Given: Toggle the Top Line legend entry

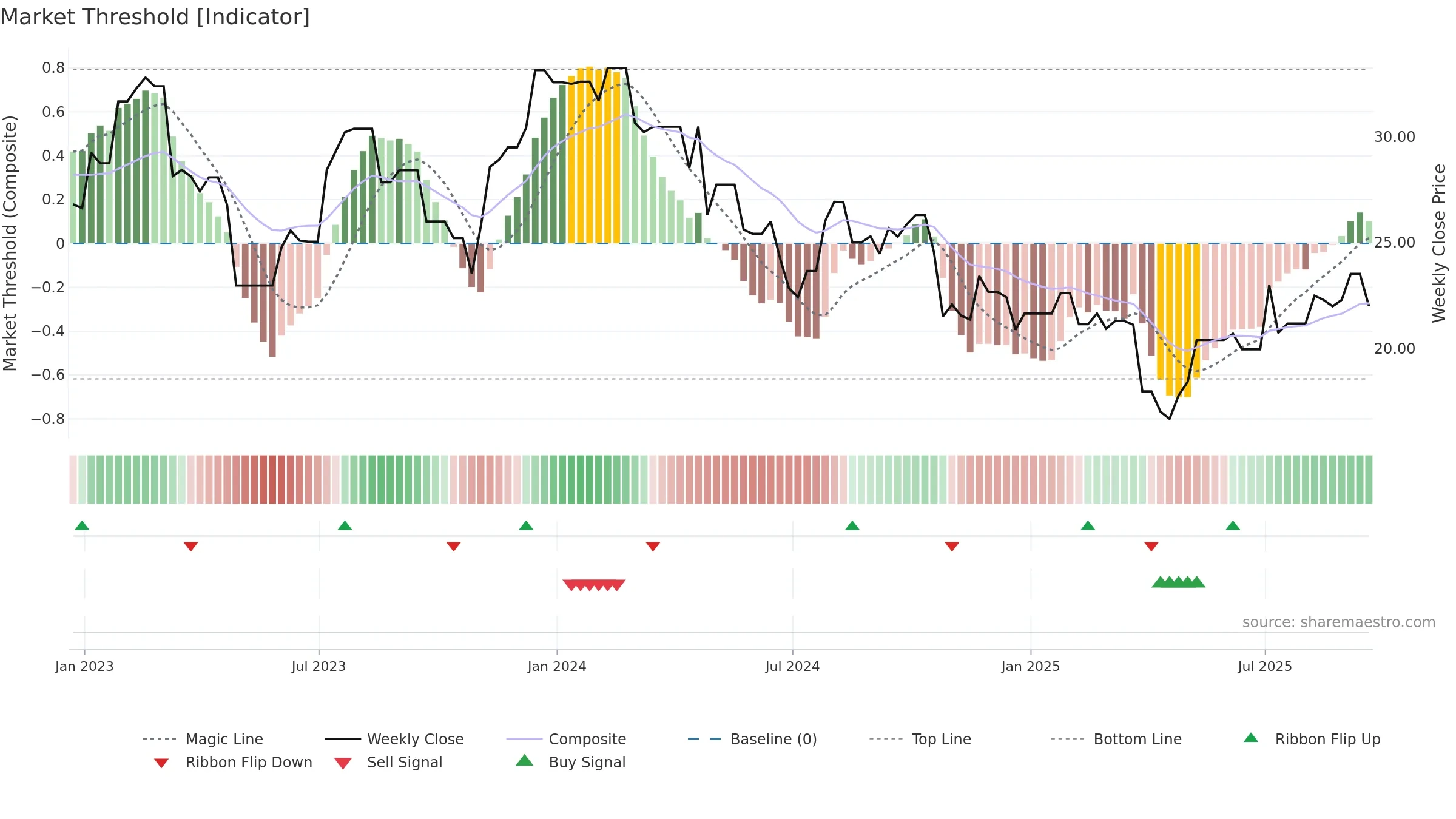Looking at the screenshot, I should pyautogui.click(x=920, y=739).
